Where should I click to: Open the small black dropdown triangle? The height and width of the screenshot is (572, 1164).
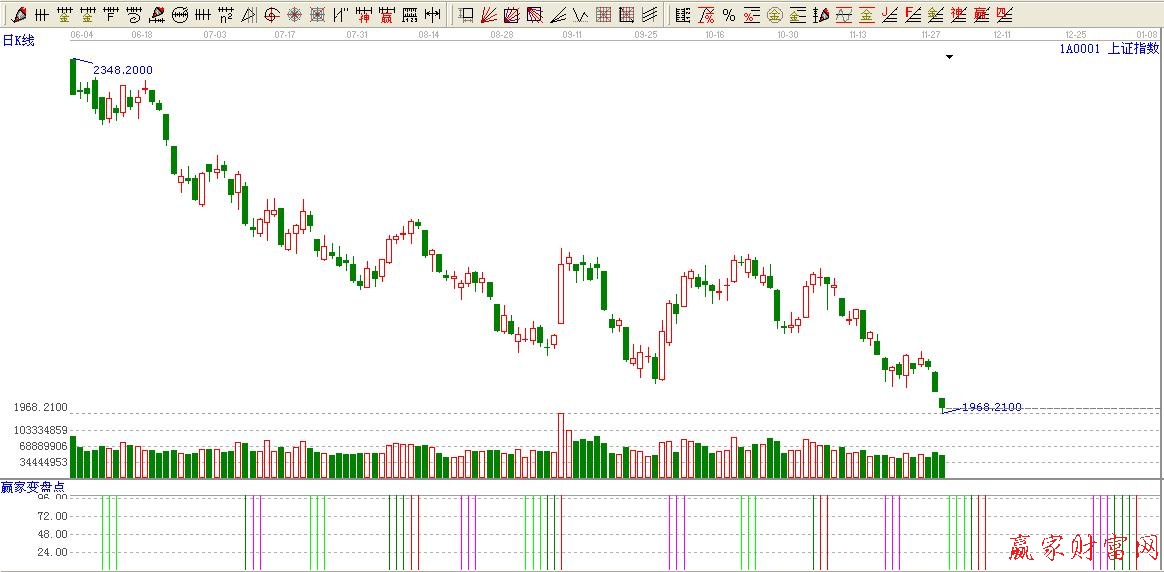[949, 57]
